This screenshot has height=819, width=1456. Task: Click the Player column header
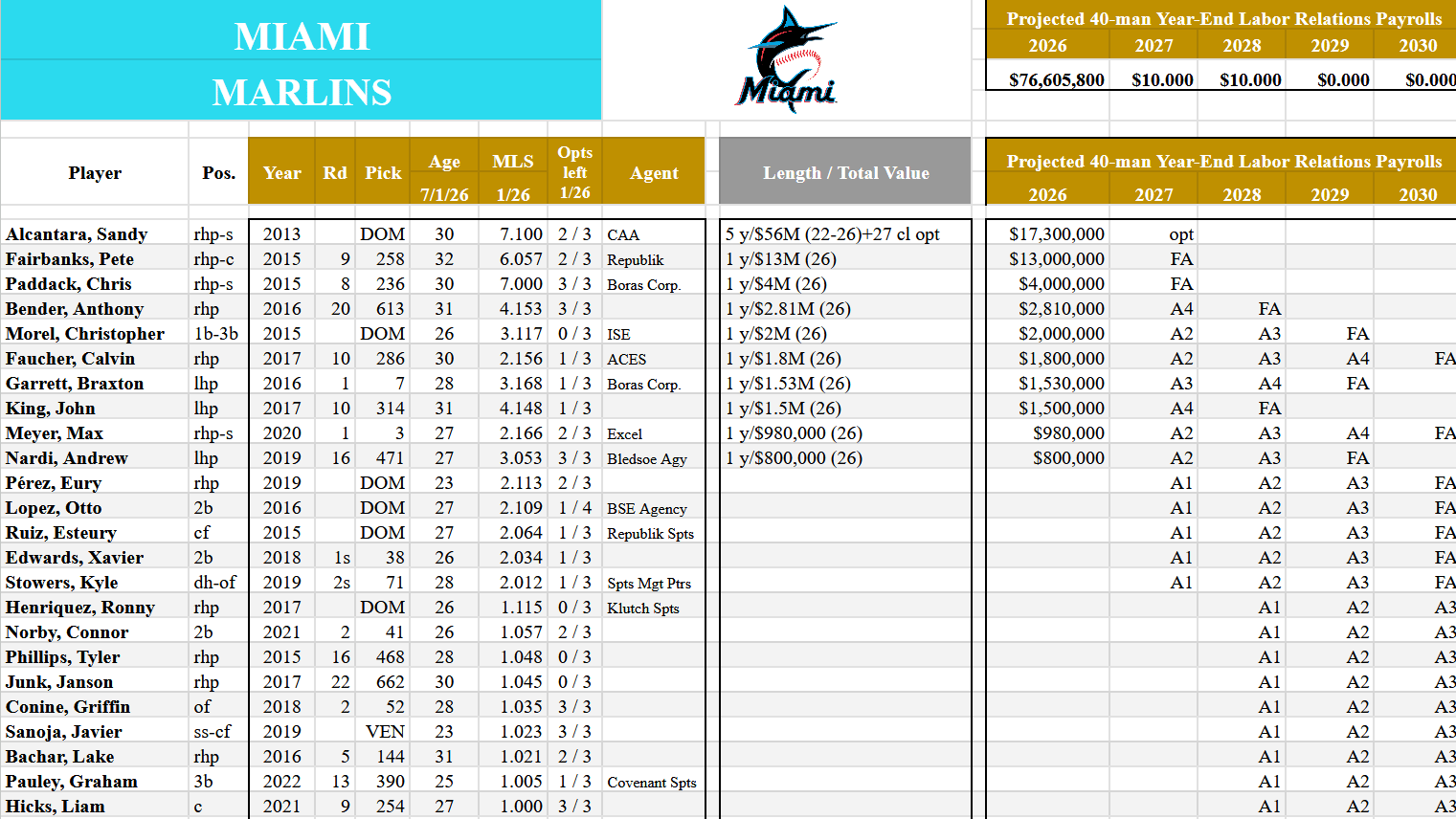point(95,172)
